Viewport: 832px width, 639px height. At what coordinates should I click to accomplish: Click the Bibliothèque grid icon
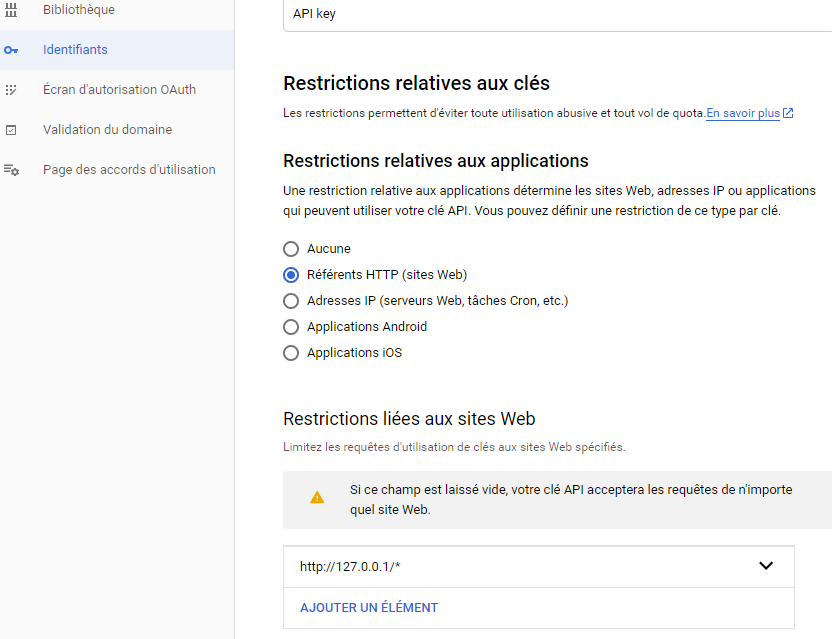pyautogui.click(x=12, y=10)
